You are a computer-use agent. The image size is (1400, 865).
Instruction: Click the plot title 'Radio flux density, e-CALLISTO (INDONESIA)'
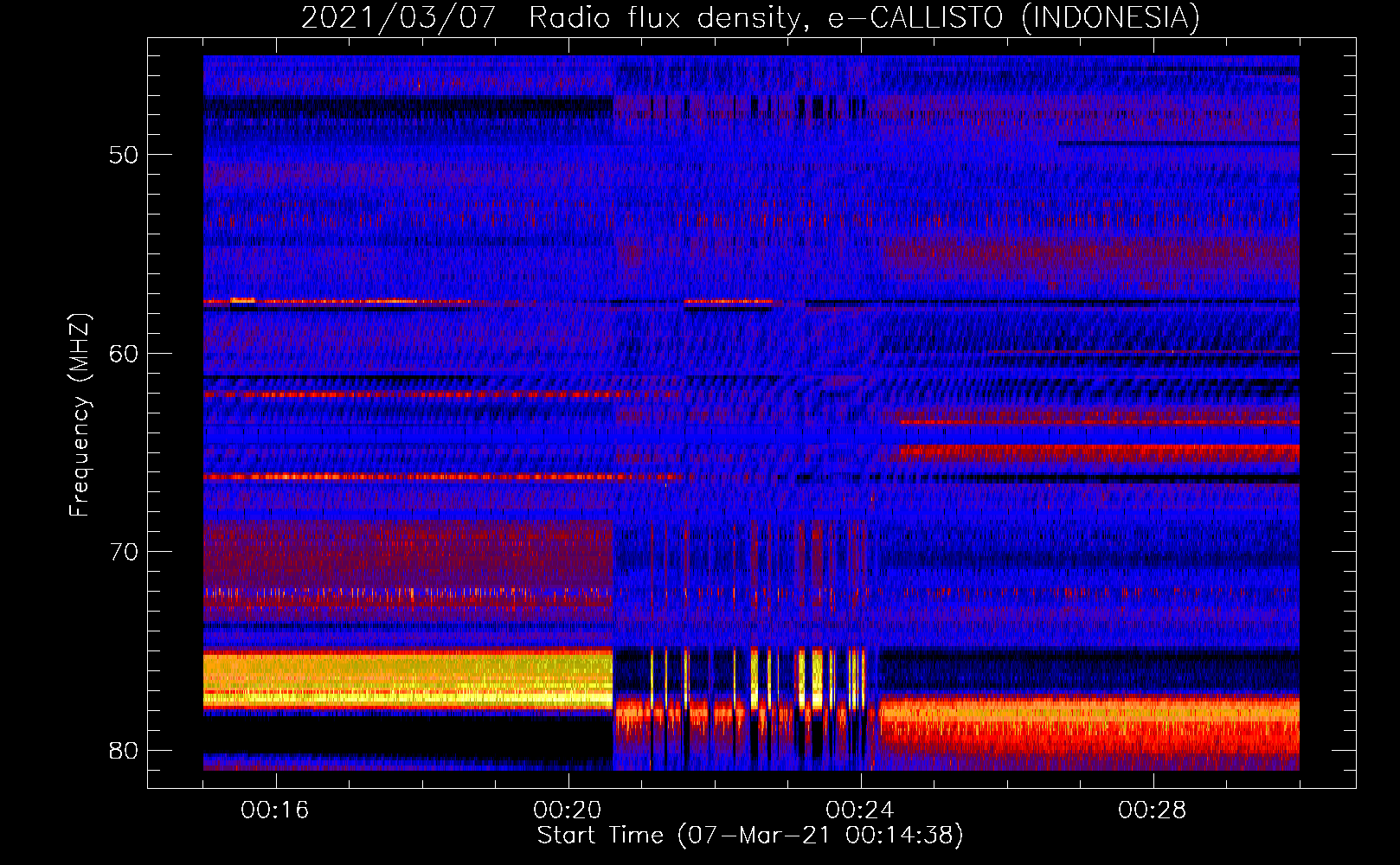[864, 17]
